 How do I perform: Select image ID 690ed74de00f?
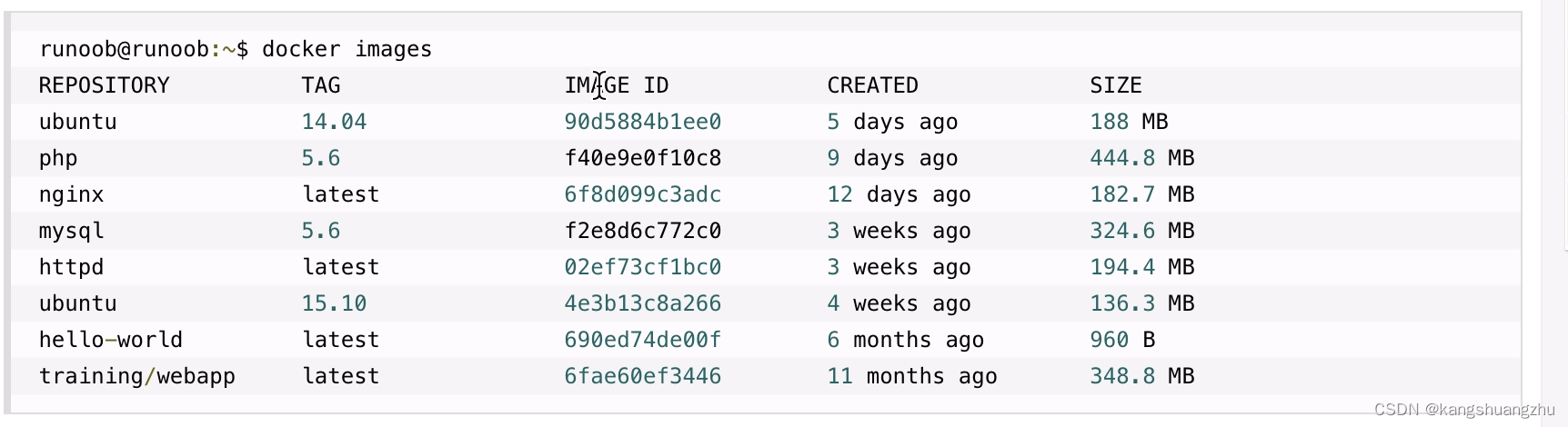tap(642, 340)
